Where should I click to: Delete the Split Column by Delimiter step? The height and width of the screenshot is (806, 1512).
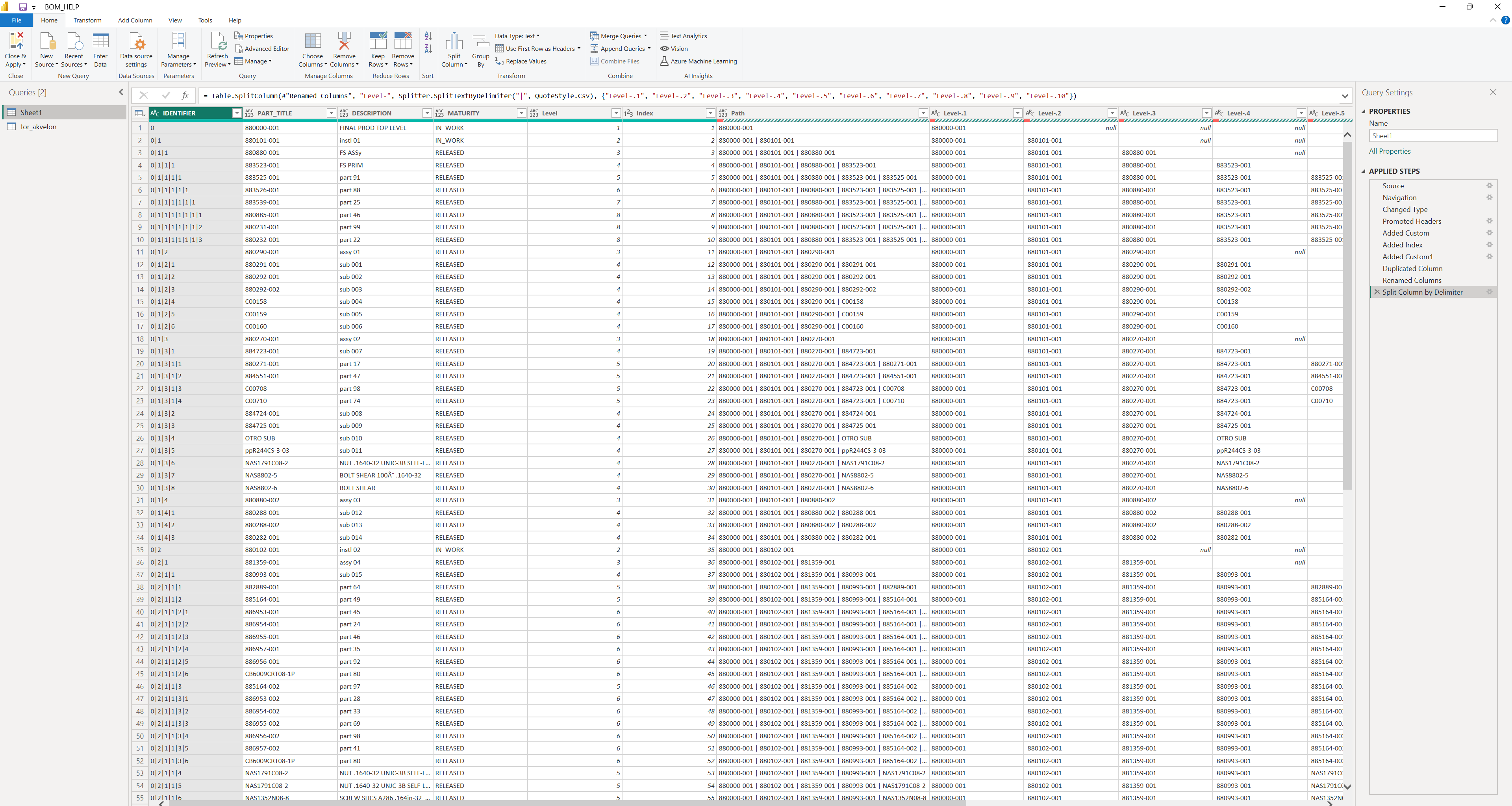coord(1377,292)
